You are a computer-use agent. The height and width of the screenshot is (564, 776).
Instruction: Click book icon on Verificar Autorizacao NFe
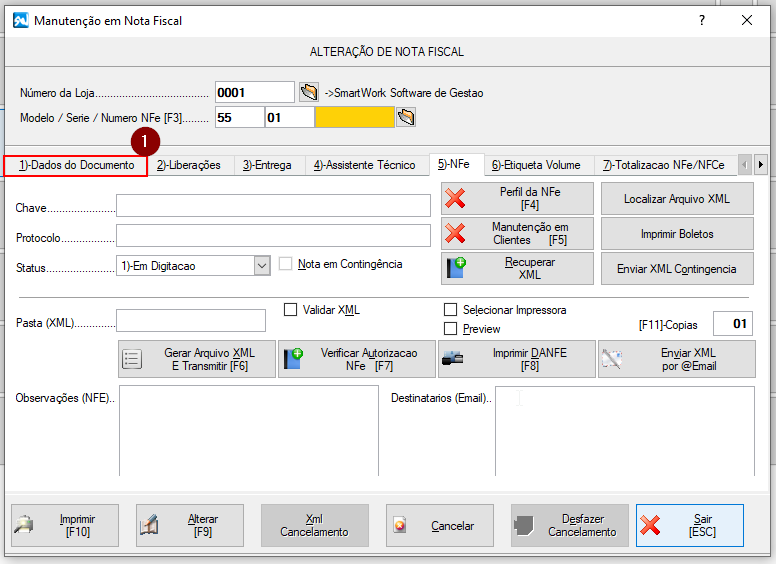pyautogui.click(x=293, y=359)
